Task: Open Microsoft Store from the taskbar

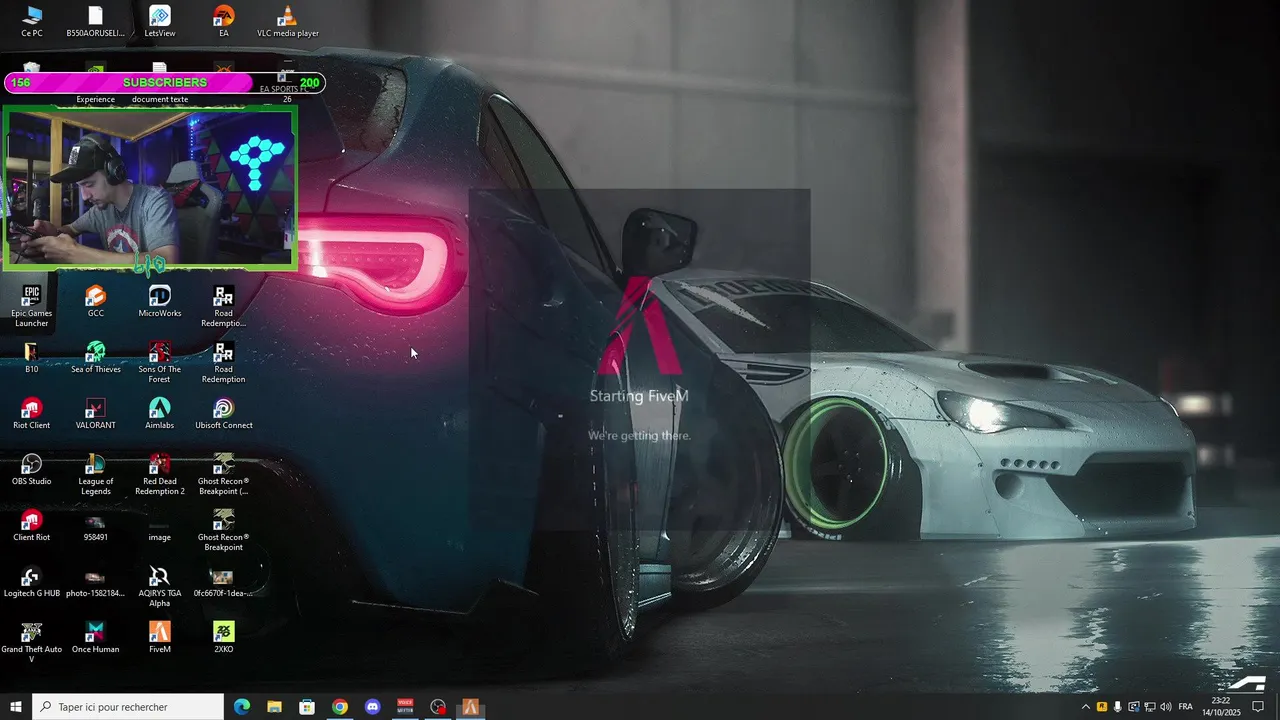Action: (307, 707)
